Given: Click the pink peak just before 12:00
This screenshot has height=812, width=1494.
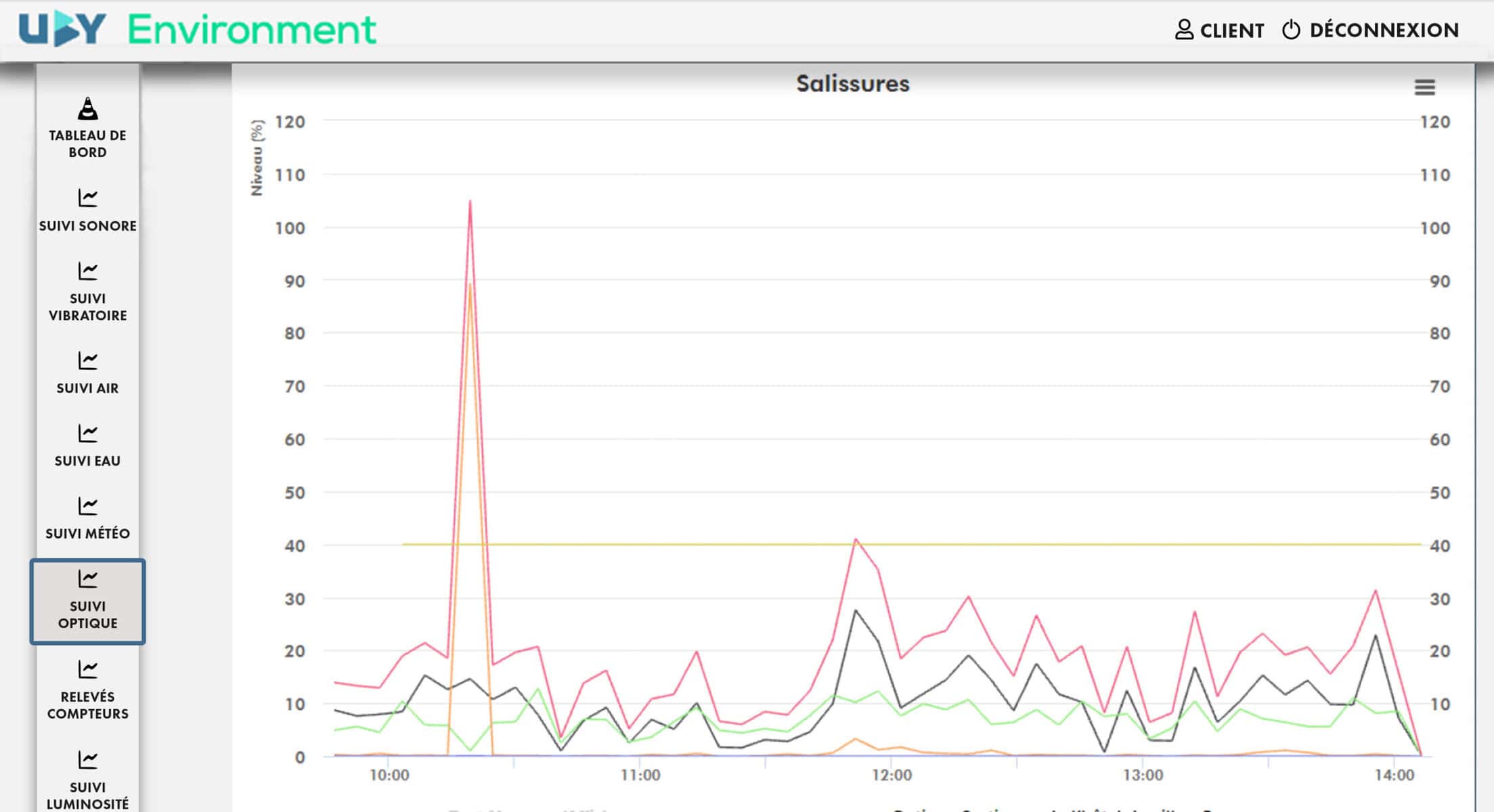Looking at the screenshot, I should [856, 540].
